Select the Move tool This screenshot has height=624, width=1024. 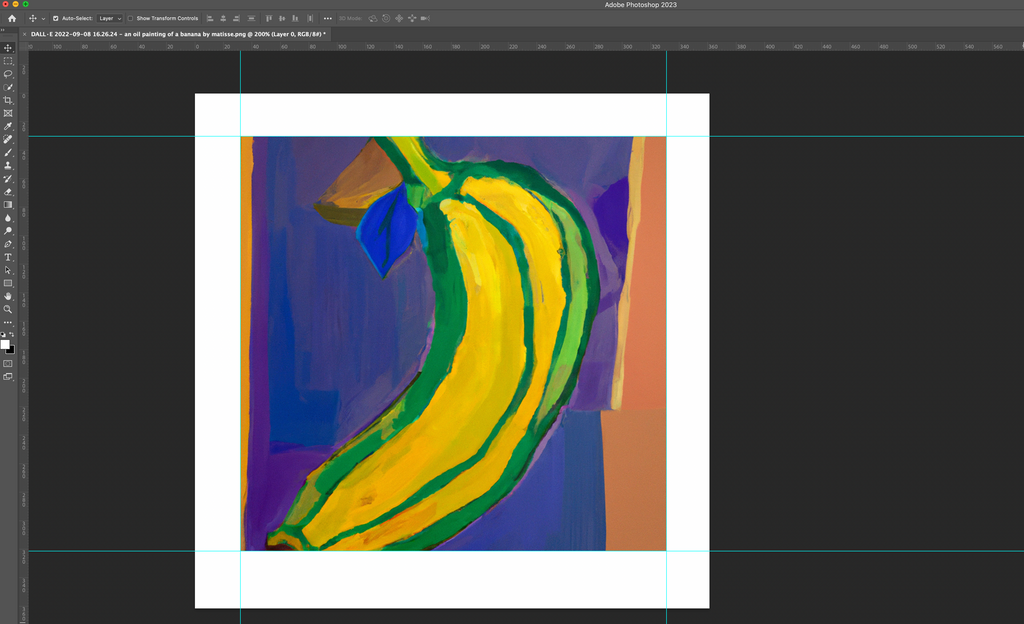coord(7,47)
